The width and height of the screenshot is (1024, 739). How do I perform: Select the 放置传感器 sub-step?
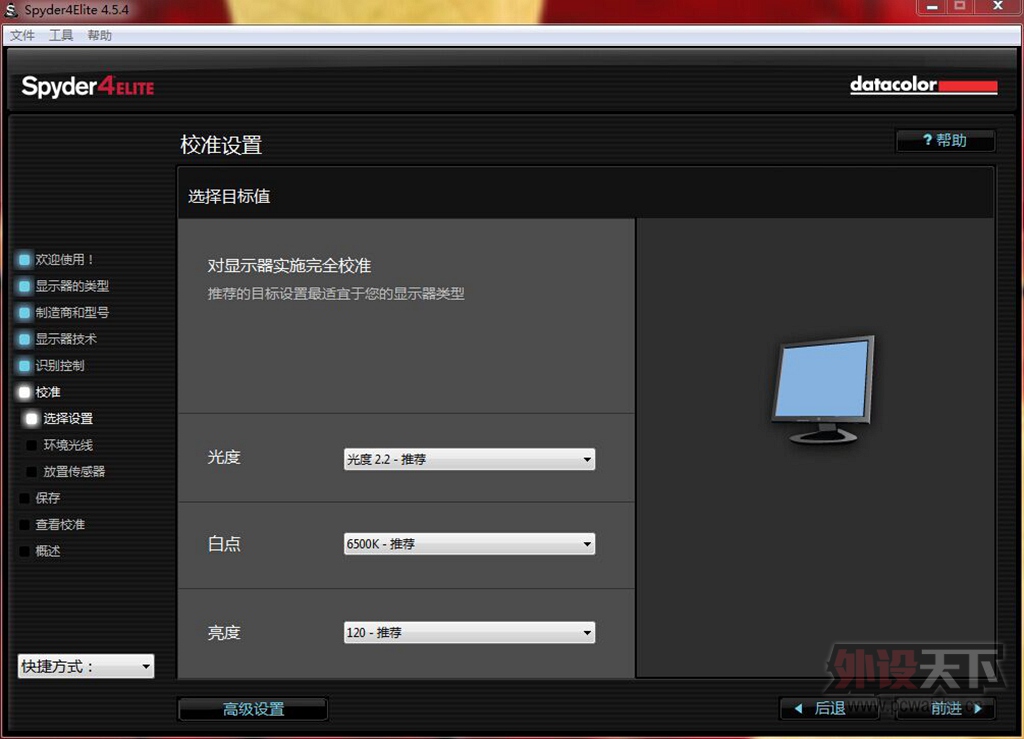point(74,471)
